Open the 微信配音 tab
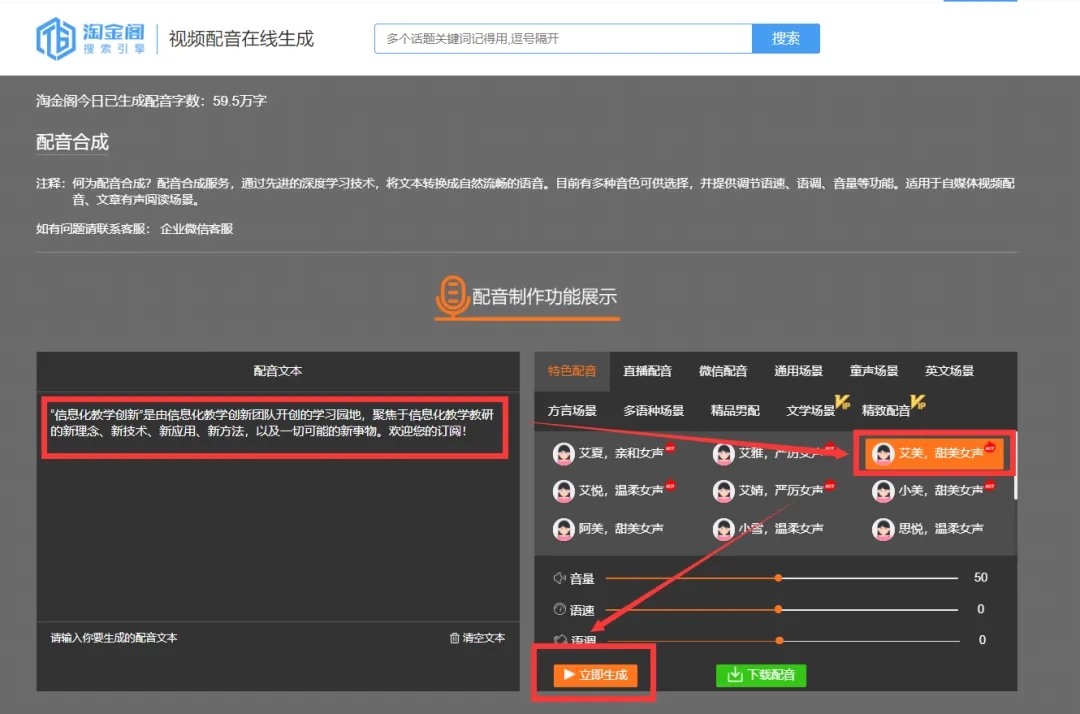Image resolution: width=1080 pixels, height=714 pixels. click(x=723, y=371)
